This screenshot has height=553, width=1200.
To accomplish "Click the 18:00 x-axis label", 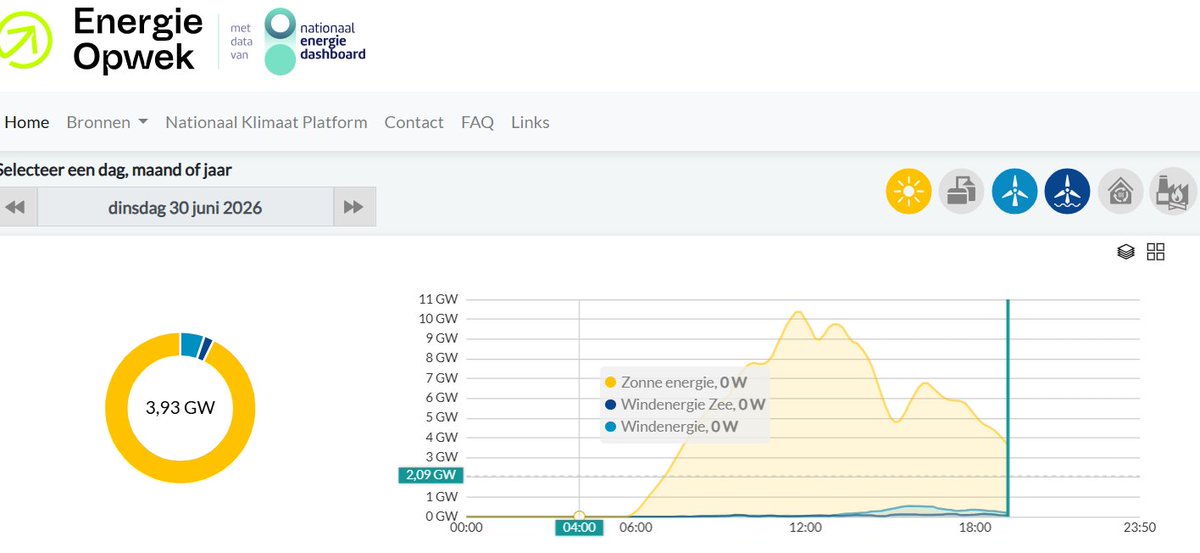I will [975, 527].
